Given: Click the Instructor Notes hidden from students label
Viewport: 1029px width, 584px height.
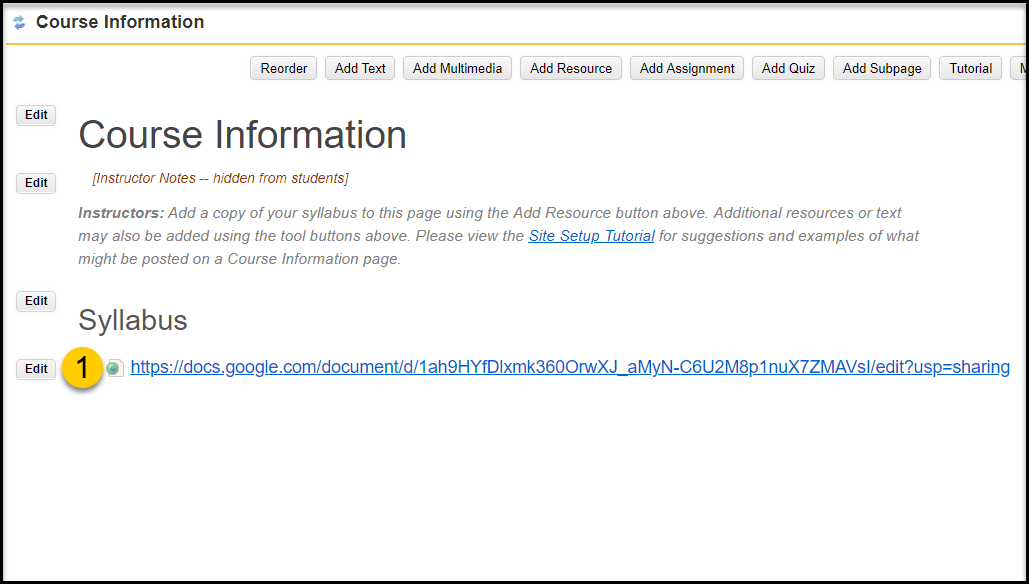Looking at the screenshot, I should [x=220, y=178].
